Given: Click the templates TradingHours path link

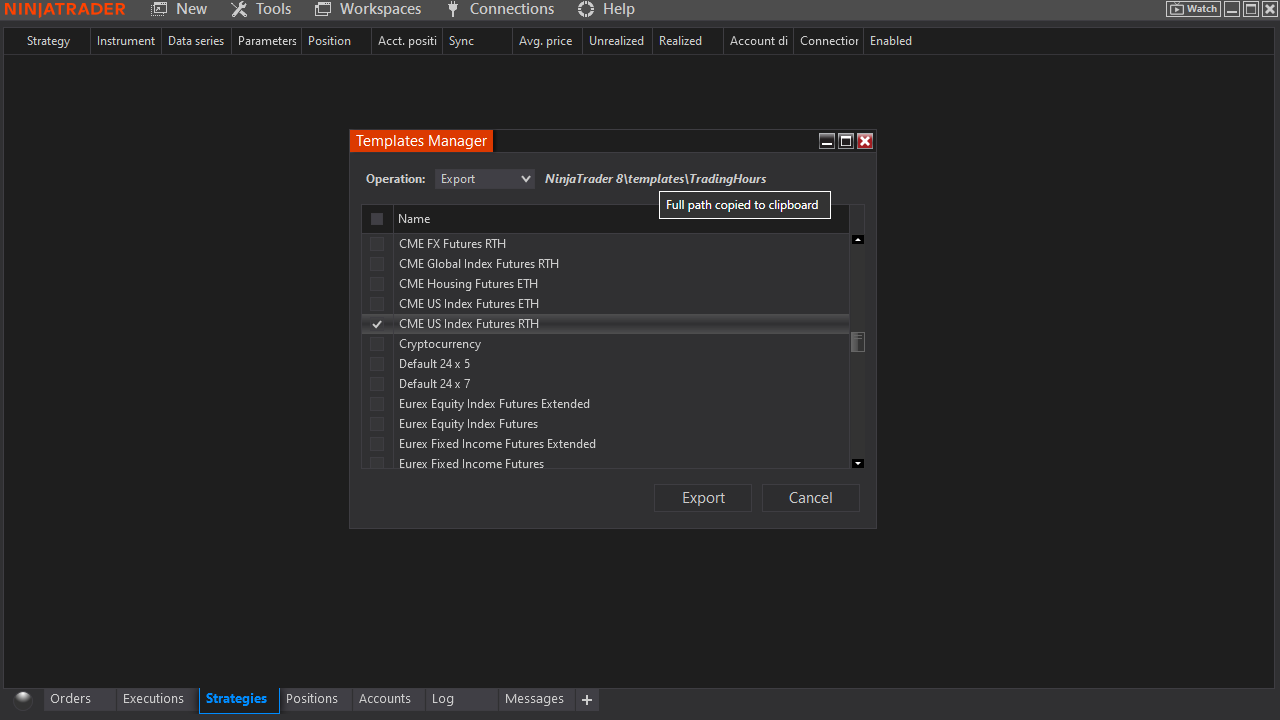Looking at the screenshot, I should pyautogui.click(x=655, y=179).
